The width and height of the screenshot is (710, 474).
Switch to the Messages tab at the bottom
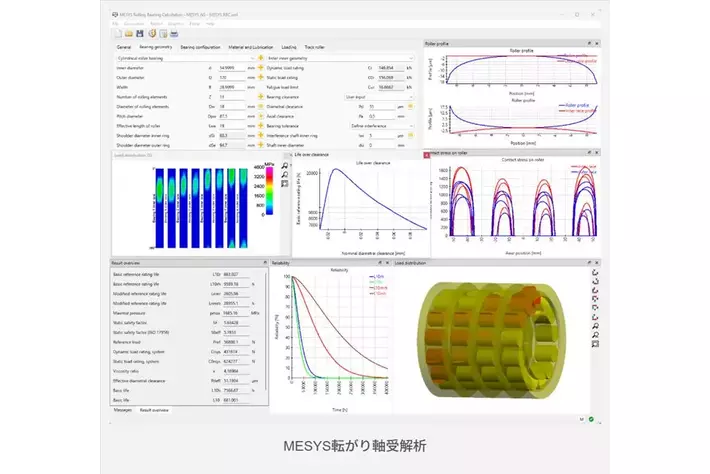(x=122, y=410)
